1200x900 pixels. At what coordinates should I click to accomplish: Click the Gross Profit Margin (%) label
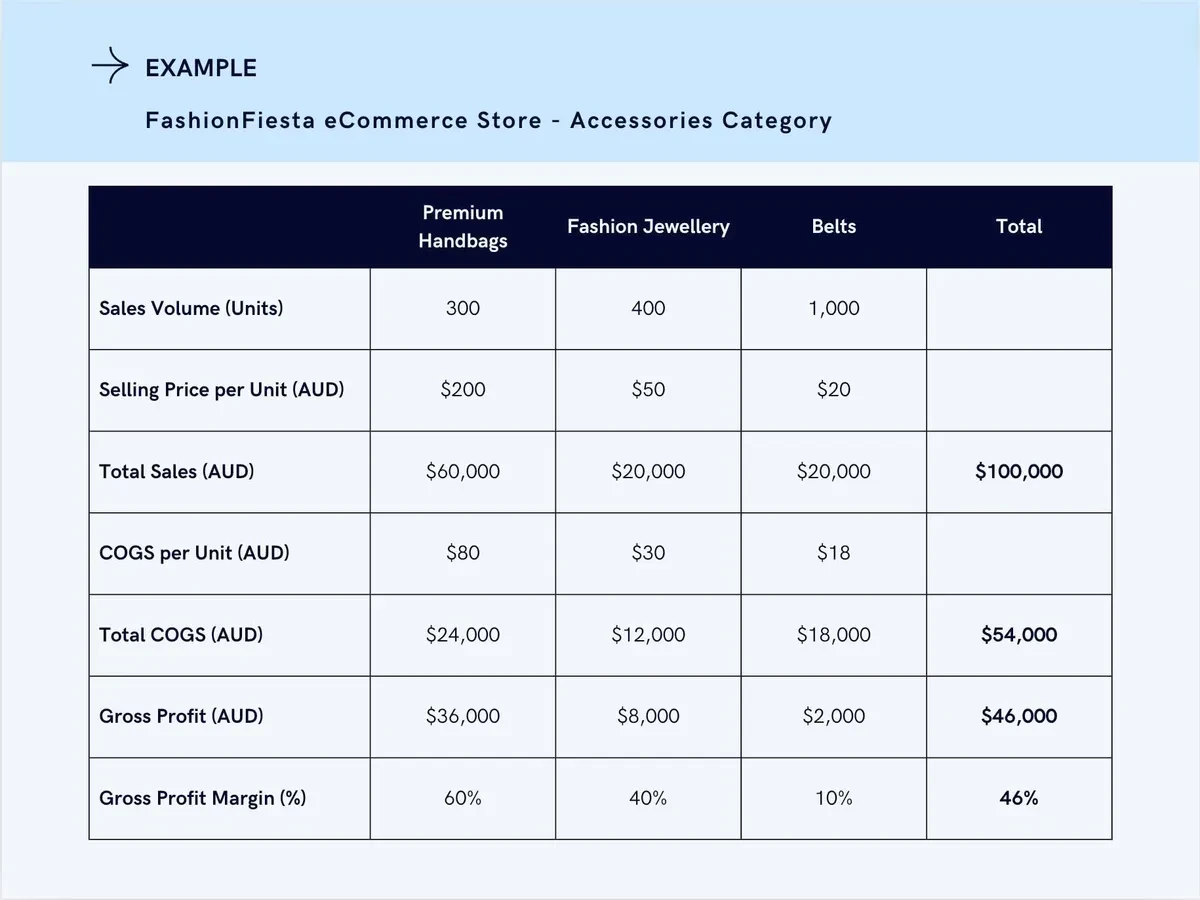point(203,798)
